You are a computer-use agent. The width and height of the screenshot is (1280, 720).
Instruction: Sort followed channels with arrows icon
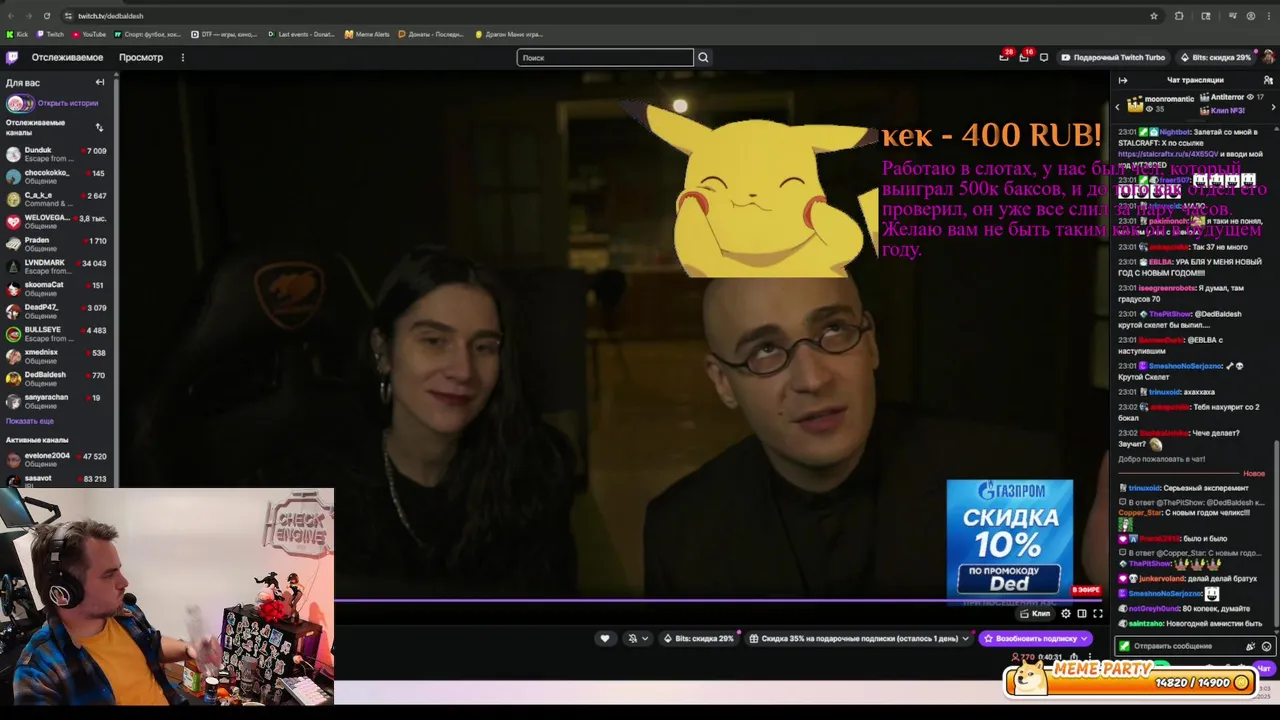click(99, 127)
